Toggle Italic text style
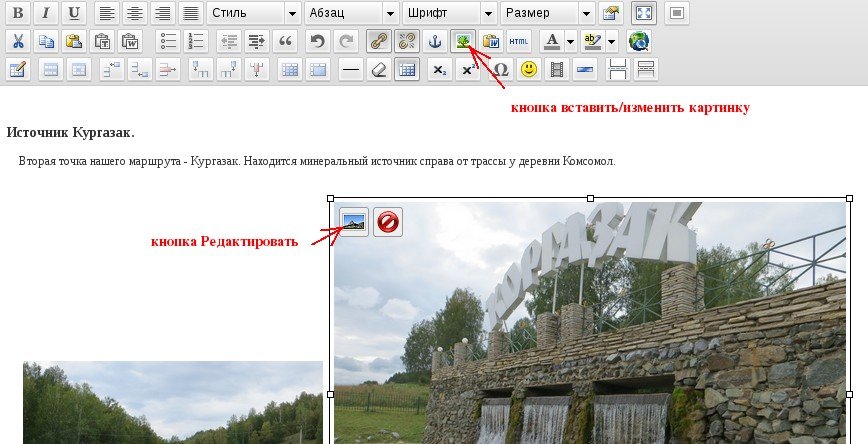 click(45, 13)
